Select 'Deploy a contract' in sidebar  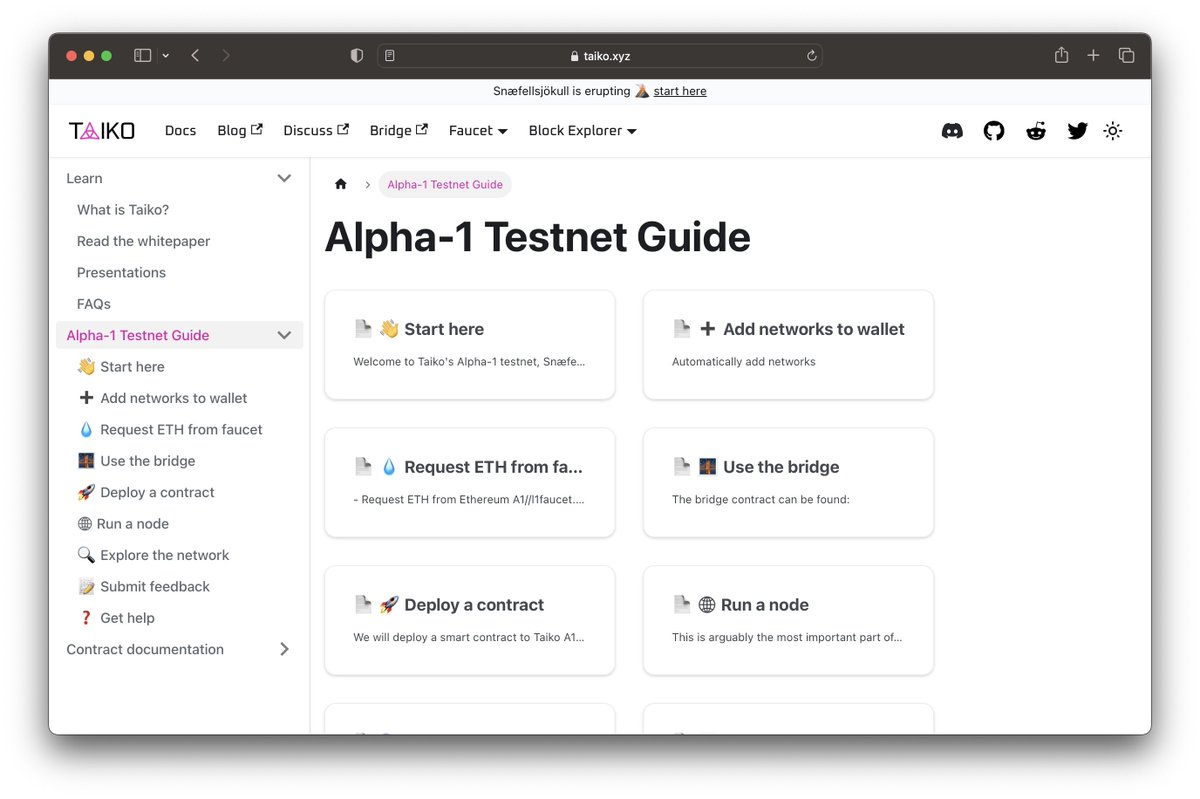click(146, 492)
